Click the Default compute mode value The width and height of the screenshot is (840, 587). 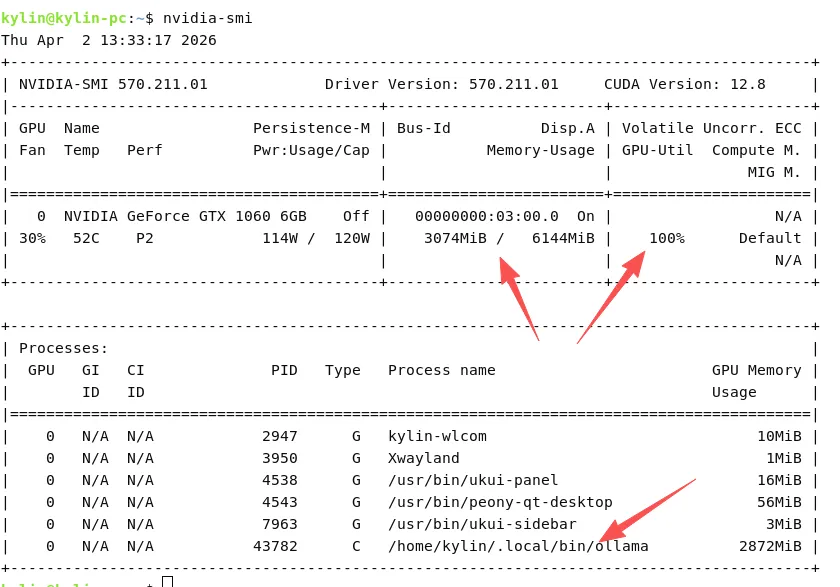(770, 238)
